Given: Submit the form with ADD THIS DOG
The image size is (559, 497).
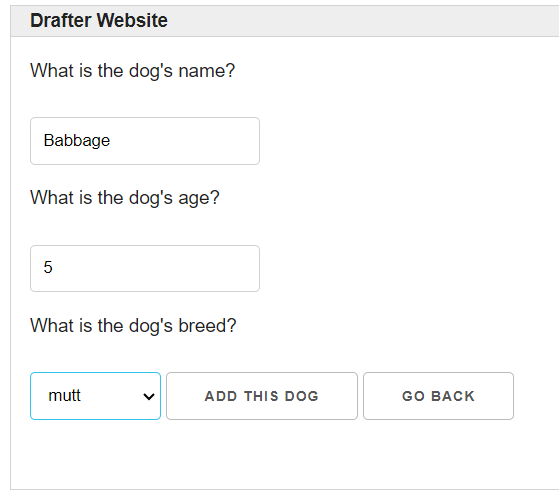Looking at the screenshot, I should (262, 396).
